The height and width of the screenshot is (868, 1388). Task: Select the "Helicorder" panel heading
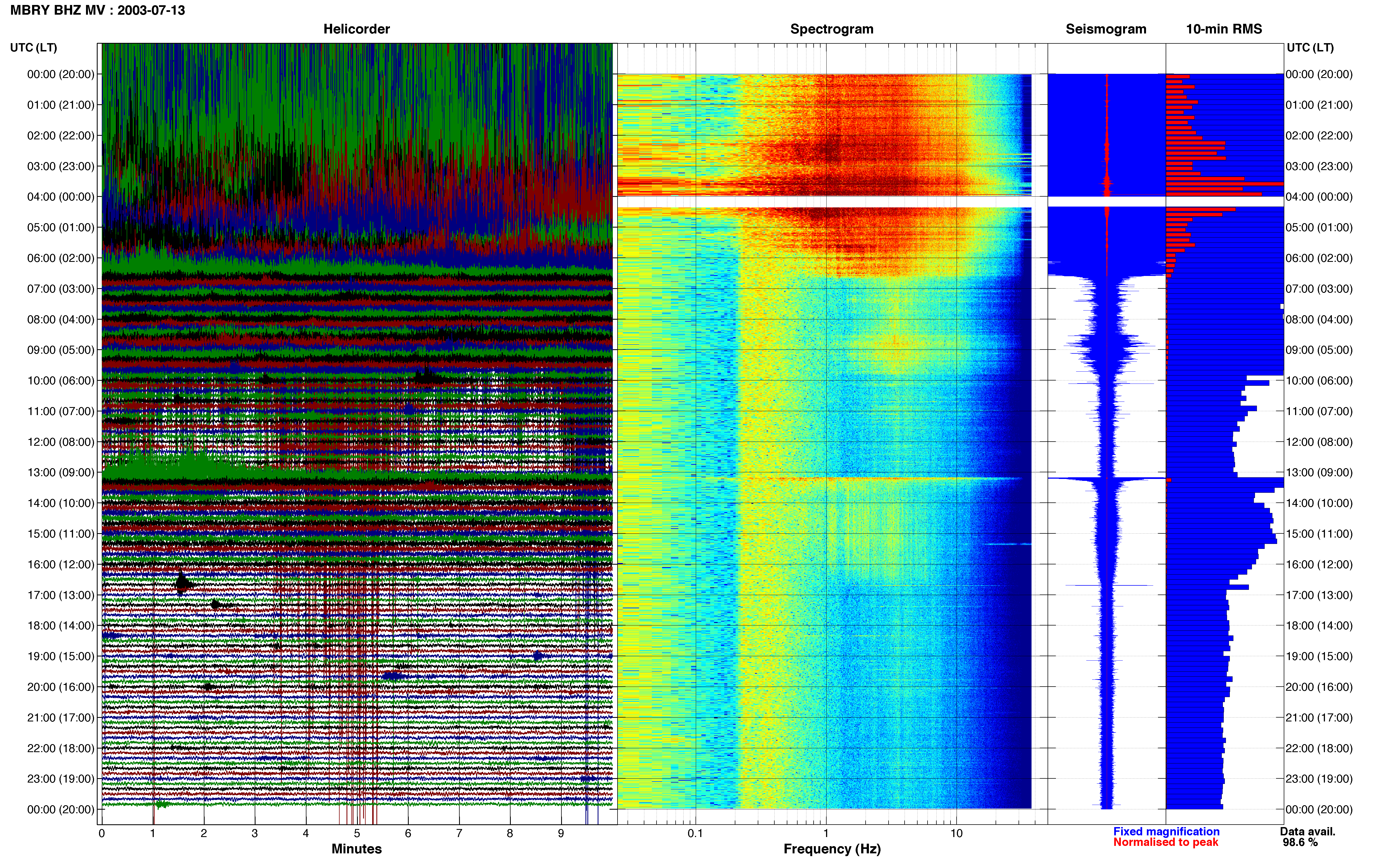pos(356,29)
